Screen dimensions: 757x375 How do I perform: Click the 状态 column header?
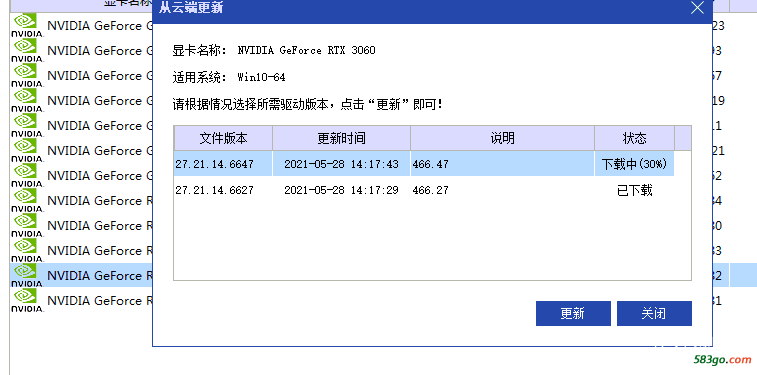tap(634, 139)
